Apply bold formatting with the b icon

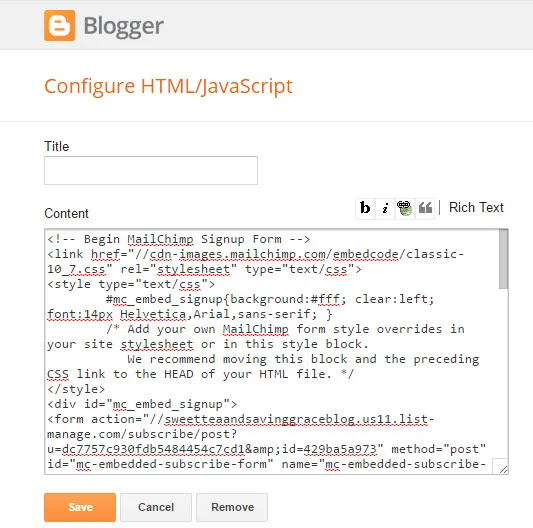365,208
